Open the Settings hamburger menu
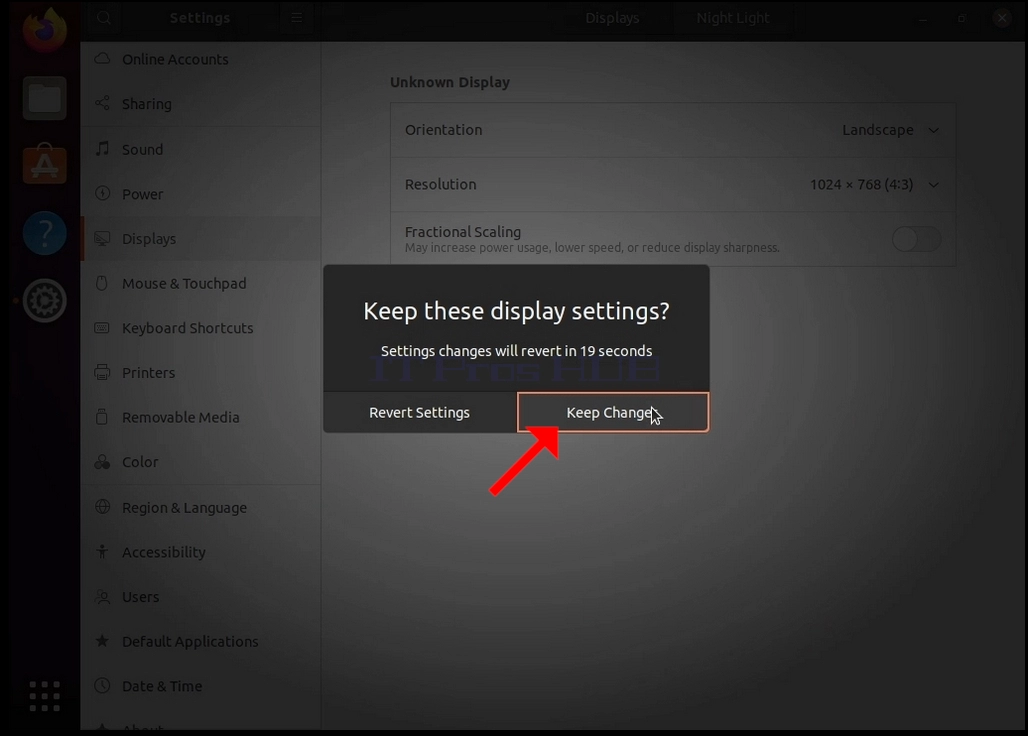 coord(297,18)
